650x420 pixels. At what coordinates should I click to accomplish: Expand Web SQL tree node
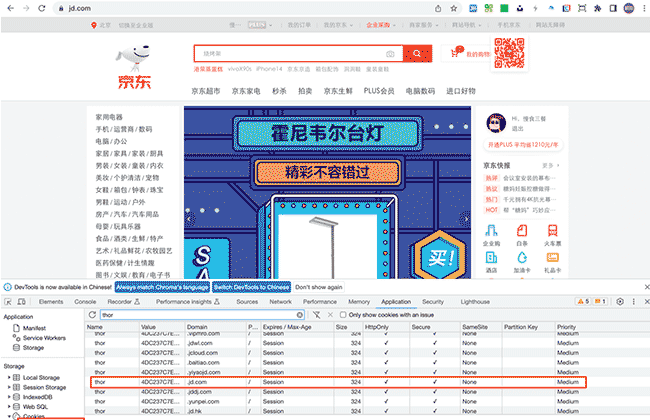point(9,407)
